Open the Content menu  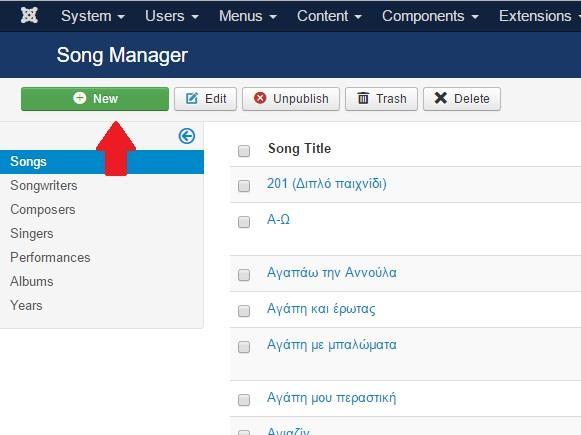(x=329, y=16)
